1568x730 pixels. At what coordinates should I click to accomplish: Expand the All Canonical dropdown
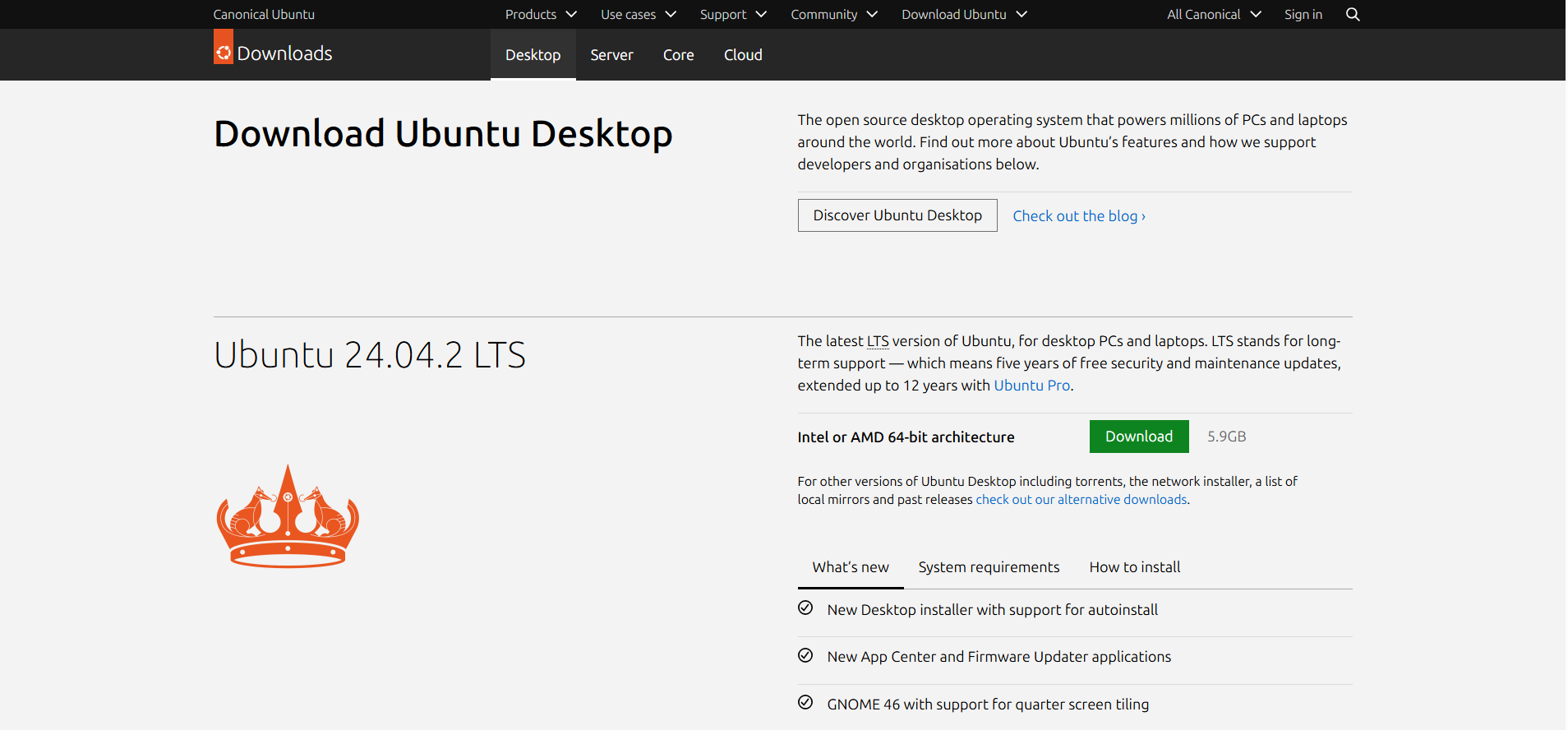click(x=1214, y=14)
